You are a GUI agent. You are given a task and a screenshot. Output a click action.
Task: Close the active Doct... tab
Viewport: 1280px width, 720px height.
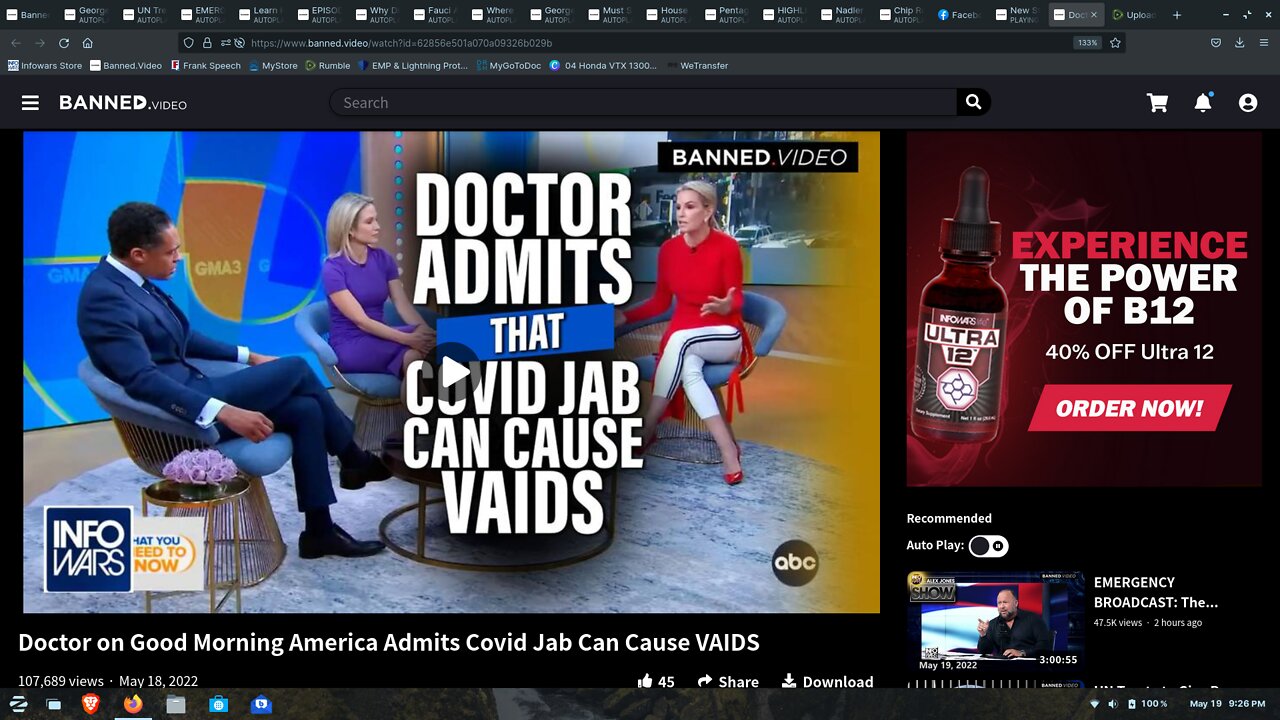[x=1093, y=15]
